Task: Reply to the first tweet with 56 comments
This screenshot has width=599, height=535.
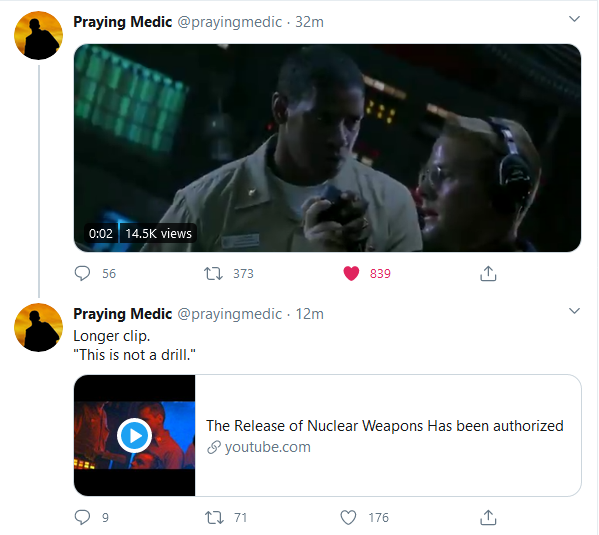Action: 82,274
